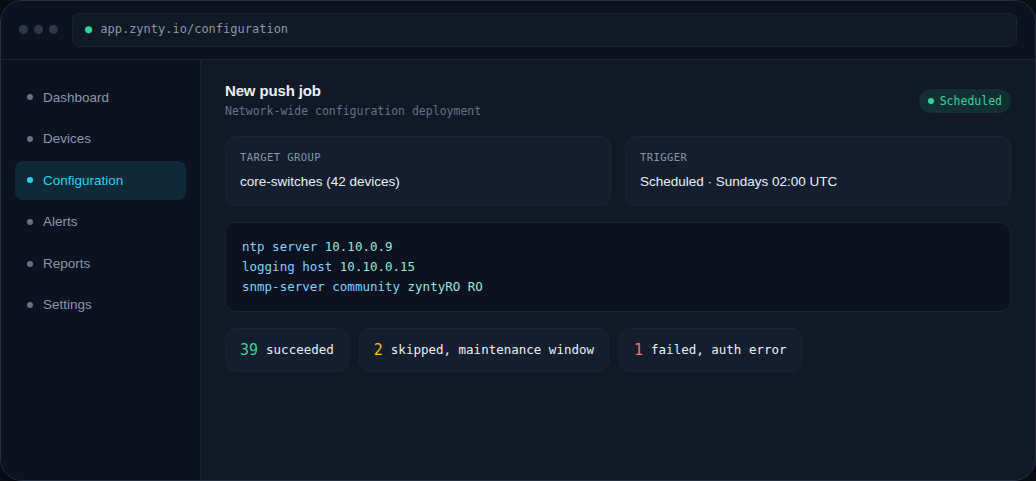Screen dimensions: 1036x481
Task: Click 'core-switches (42 devices)' value
Action: pyautogui.click(x=320, y=182)
